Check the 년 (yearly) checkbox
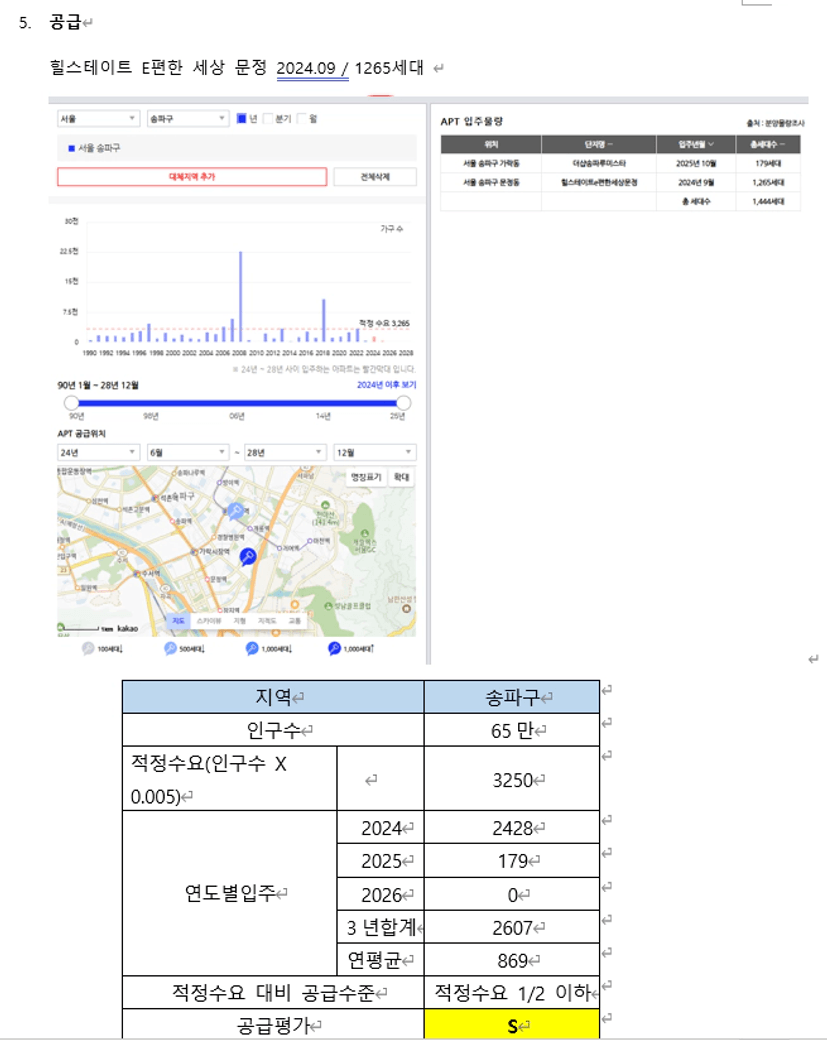This screenshot has height=1040, width=827. [x=242, y=119]
